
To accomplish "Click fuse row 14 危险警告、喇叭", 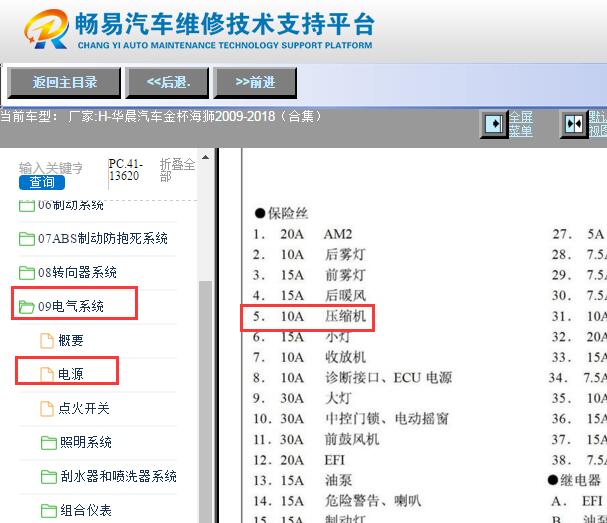I will coord(337,501).
